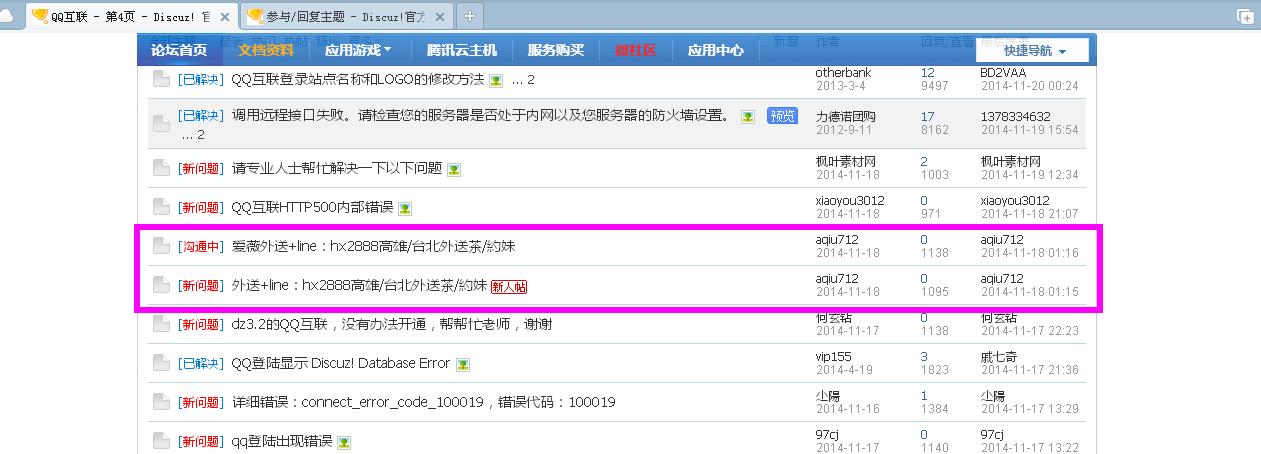Go to 论坛首页 in navigation bar
Screen dimensions: 1261x454
pos(179,50)
